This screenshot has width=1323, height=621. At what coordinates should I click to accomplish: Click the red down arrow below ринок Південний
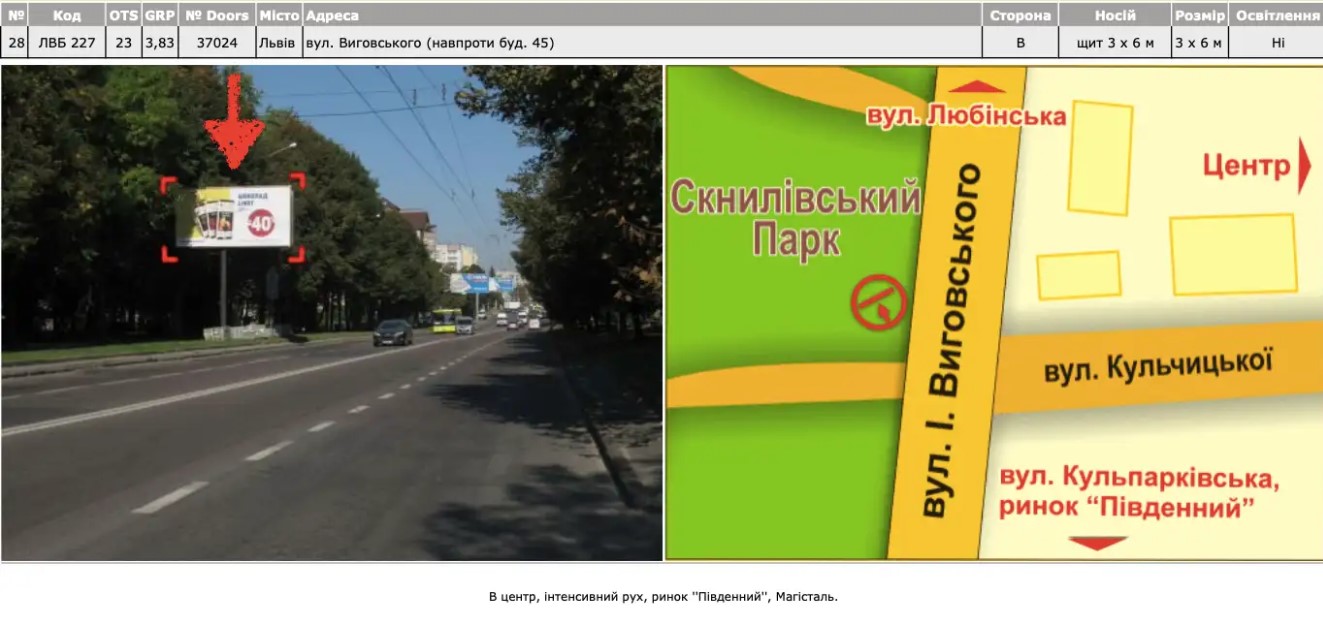(x=1097, y=543)
